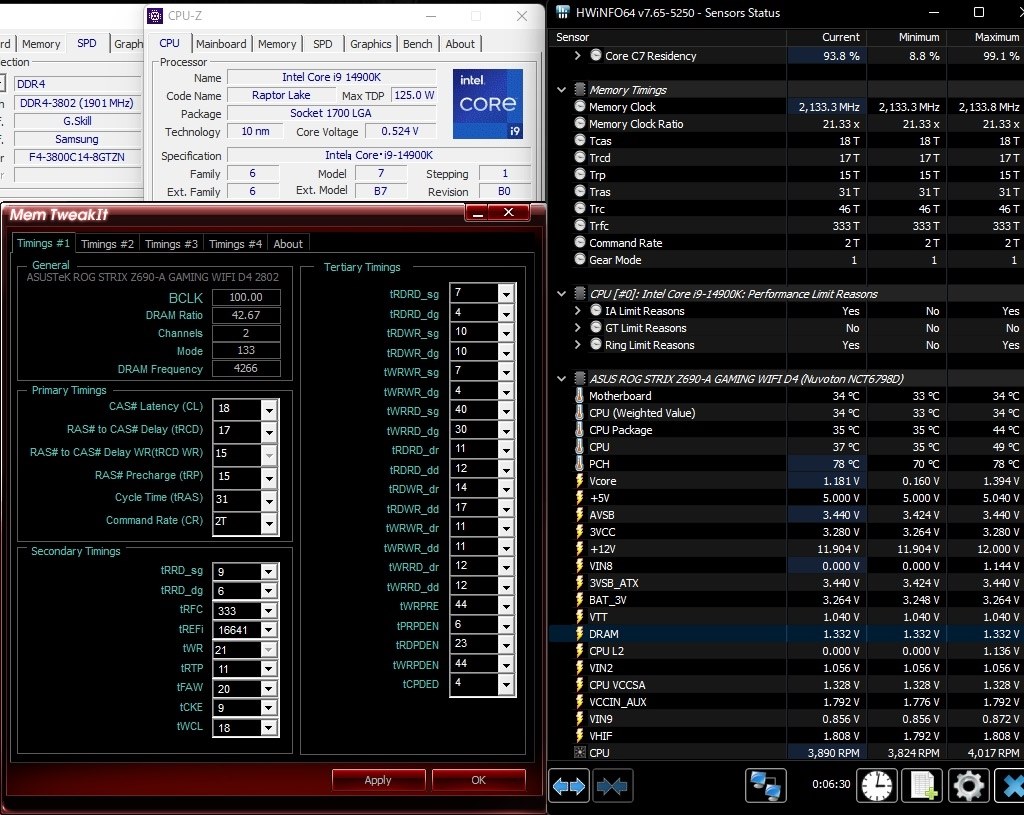This screenshot has height=815, width=1024.
Task: Open the tREFi dropdown in Mem TweakIt
Action: pyautogui.click(x=269, y=630)
